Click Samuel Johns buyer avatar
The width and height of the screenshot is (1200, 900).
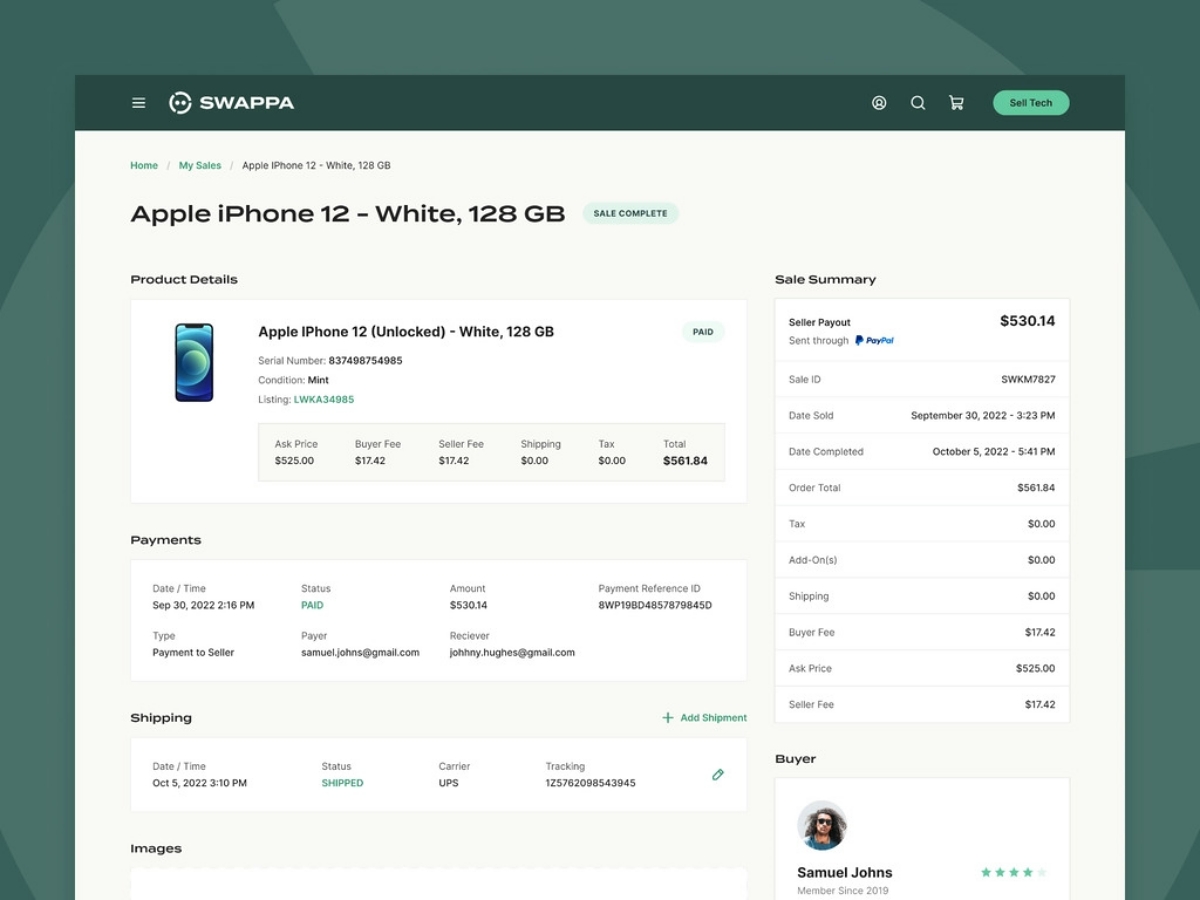coord(822,826)
